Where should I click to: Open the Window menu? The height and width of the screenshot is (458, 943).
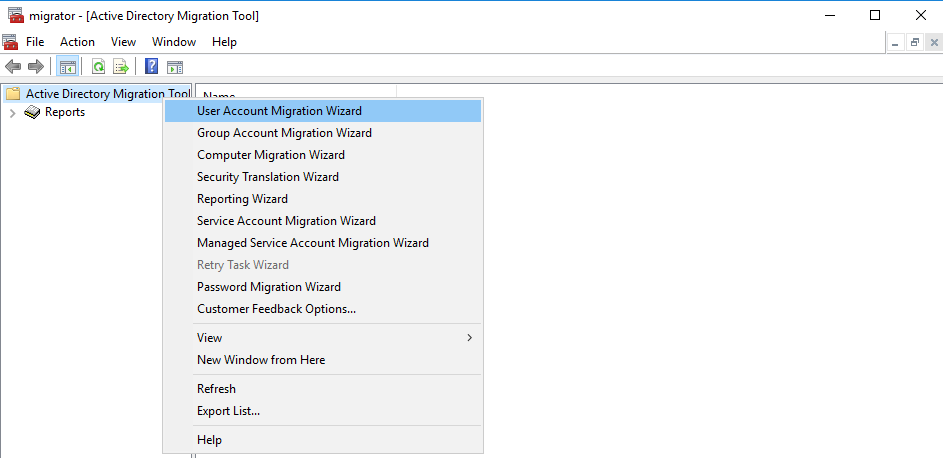[x=174, y=42]
